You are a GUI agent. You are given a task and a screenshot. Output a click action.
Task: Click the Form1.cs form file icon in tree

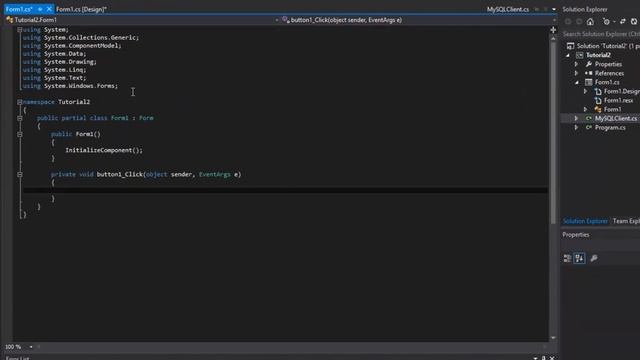[589, 82]
